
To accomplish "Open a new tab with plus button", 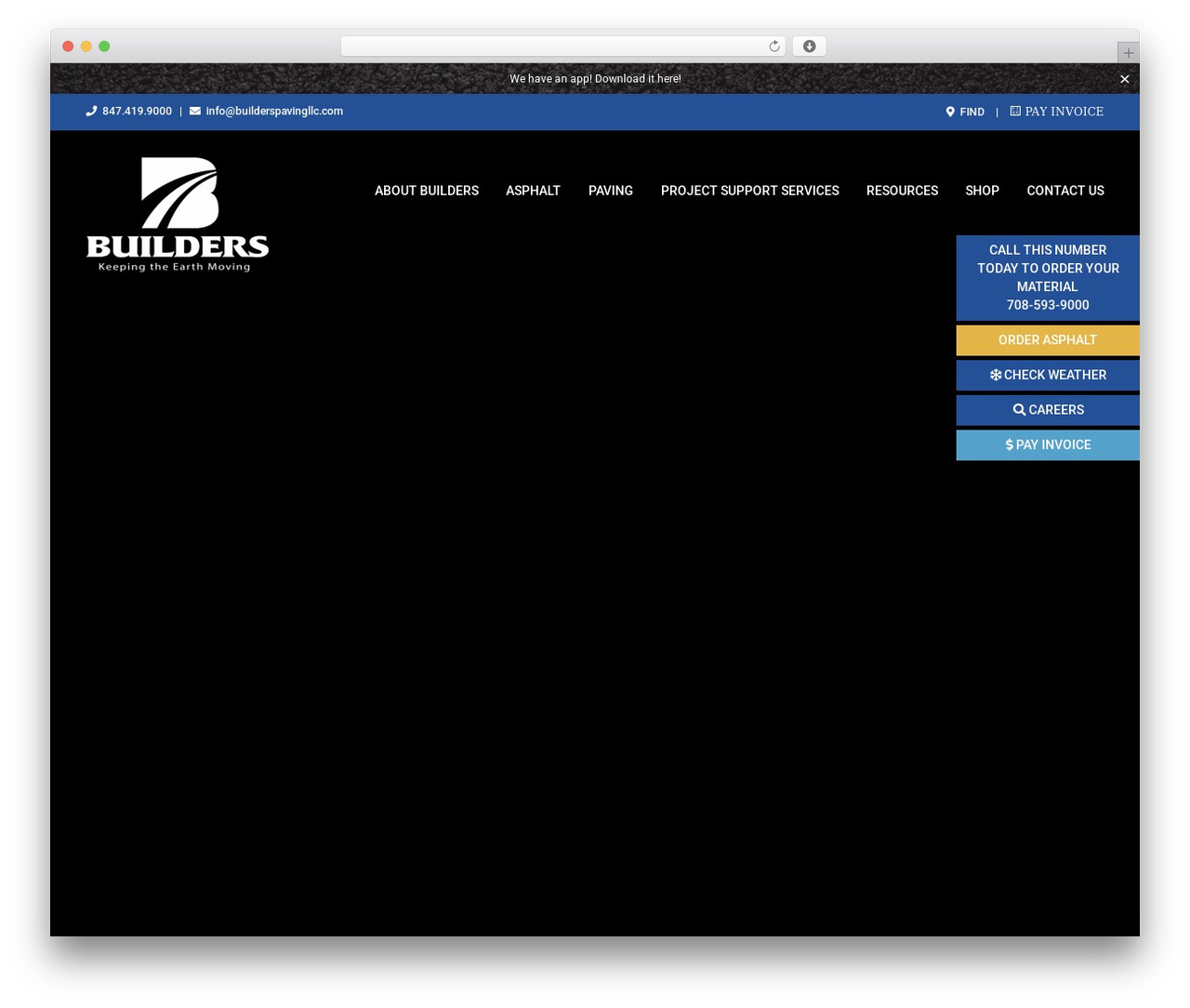I will point(1129,53).
